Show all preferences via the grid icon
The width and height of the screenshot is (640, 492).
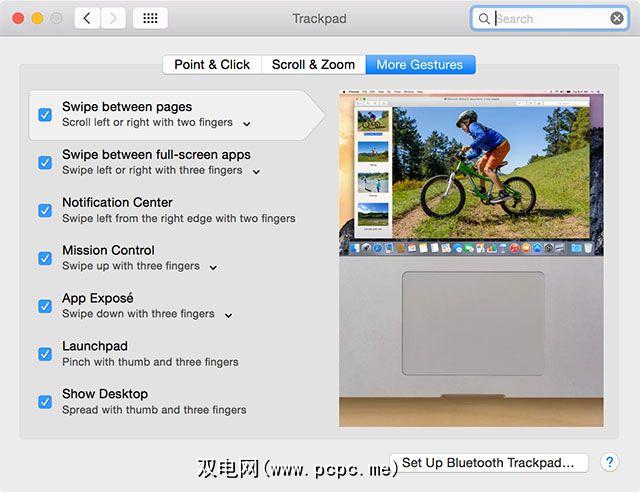tap(150, 18)
